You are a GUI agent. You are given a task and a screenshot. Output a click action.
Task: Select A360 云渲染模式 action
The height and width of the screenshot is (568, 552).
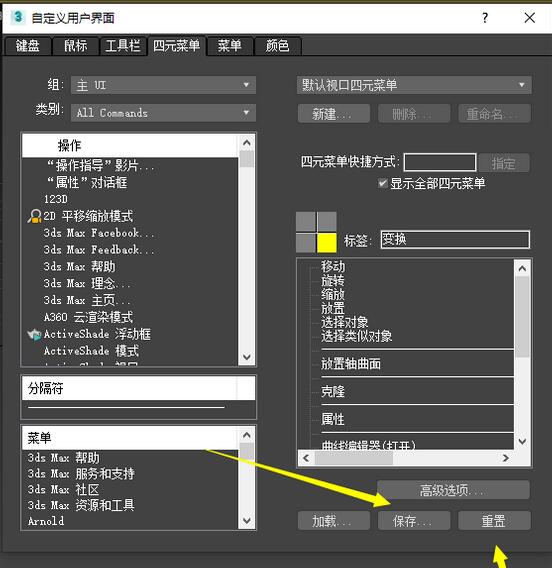[x=88, y=317]
